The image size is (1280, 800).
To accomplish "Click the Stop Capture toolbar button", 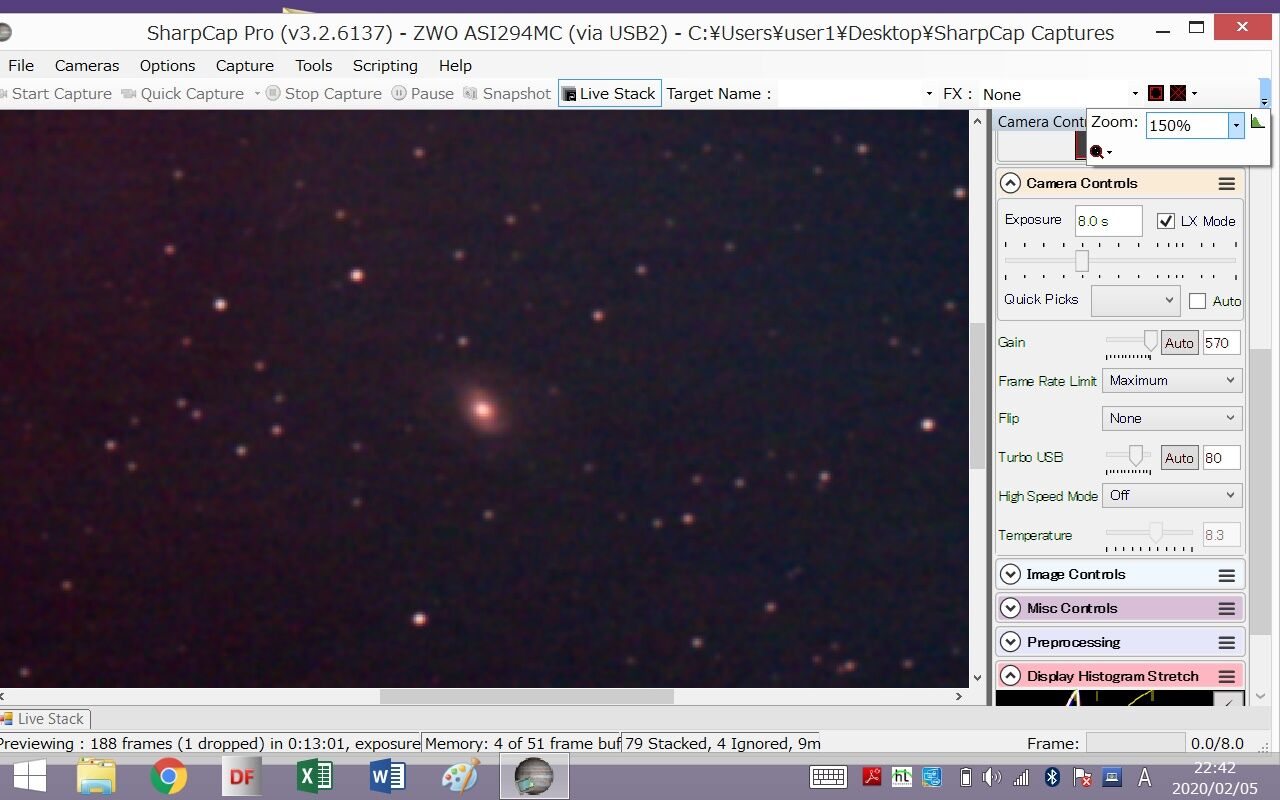I will point(324,93).
